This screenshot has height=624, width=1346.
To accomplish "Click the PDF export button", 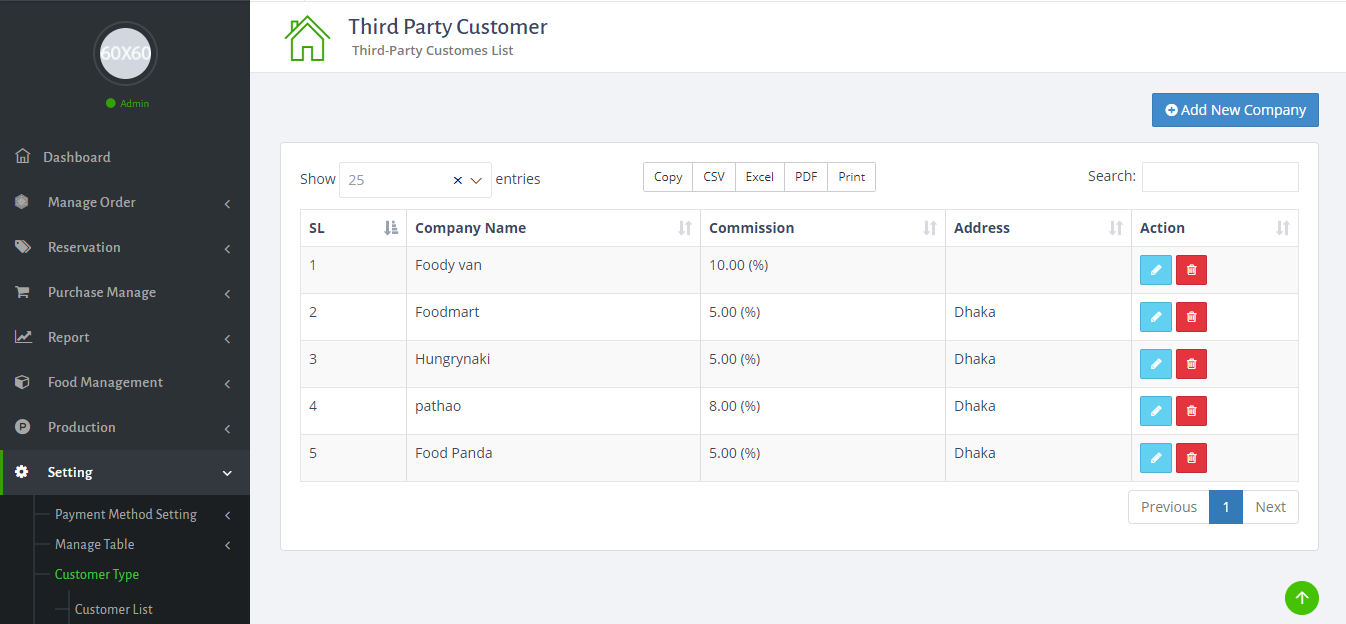I will 806,177.
